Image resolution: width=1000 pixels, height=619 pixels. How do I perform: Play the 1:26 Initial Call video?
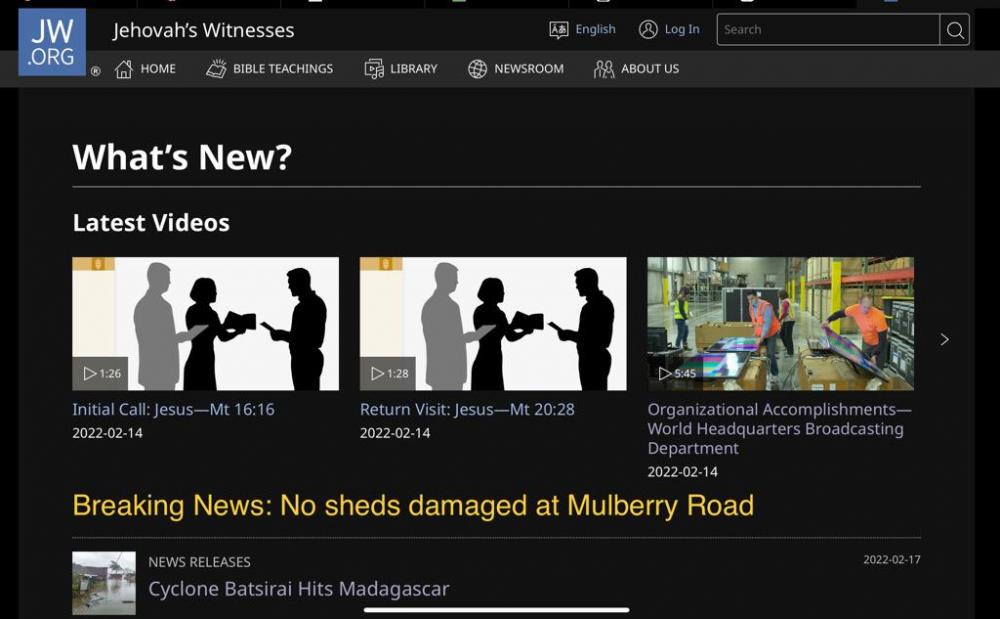click(x=205, y=323)
